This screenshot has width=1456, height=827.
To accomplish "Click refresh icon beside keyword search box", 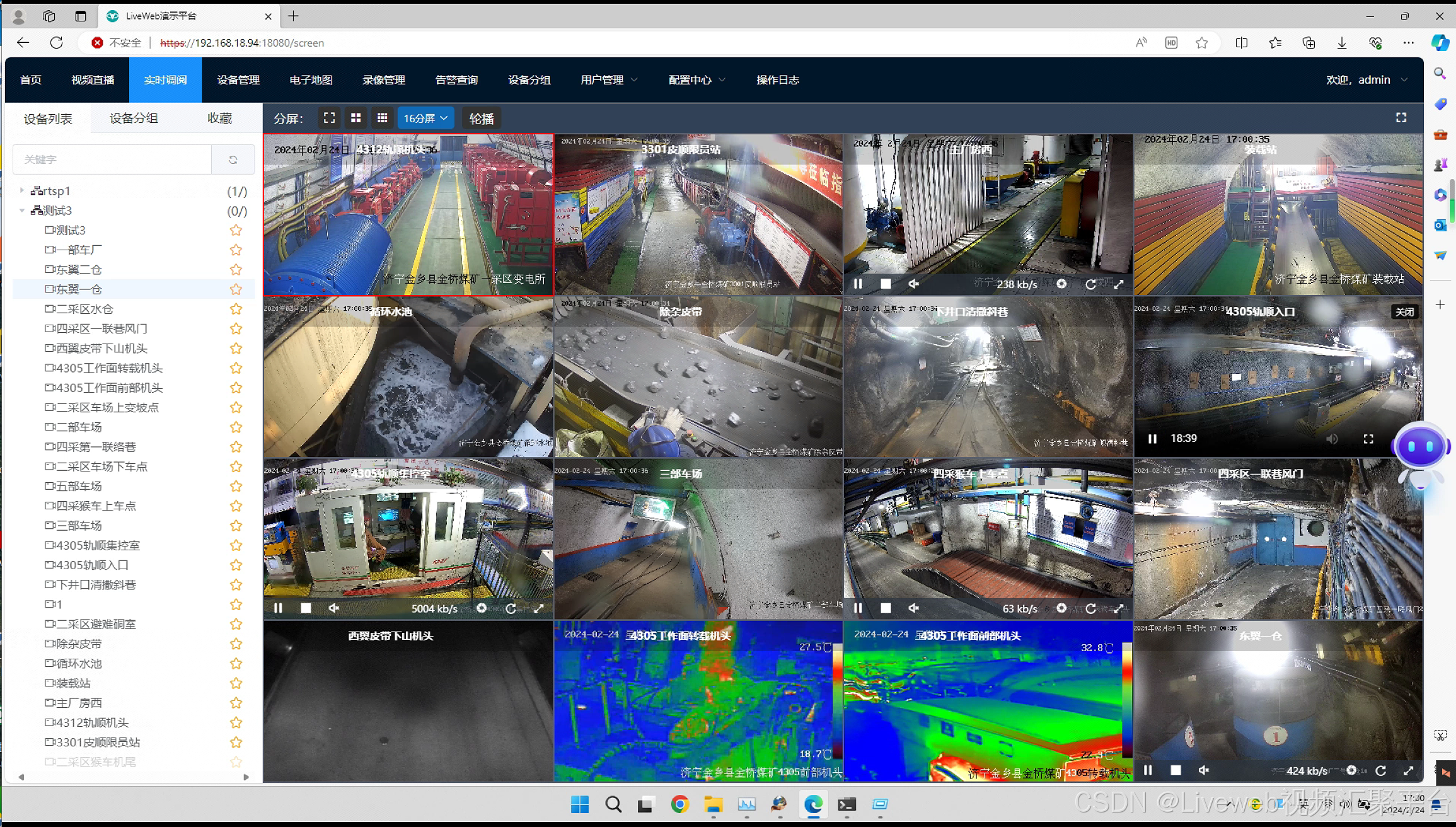I will tap(233, 159).
